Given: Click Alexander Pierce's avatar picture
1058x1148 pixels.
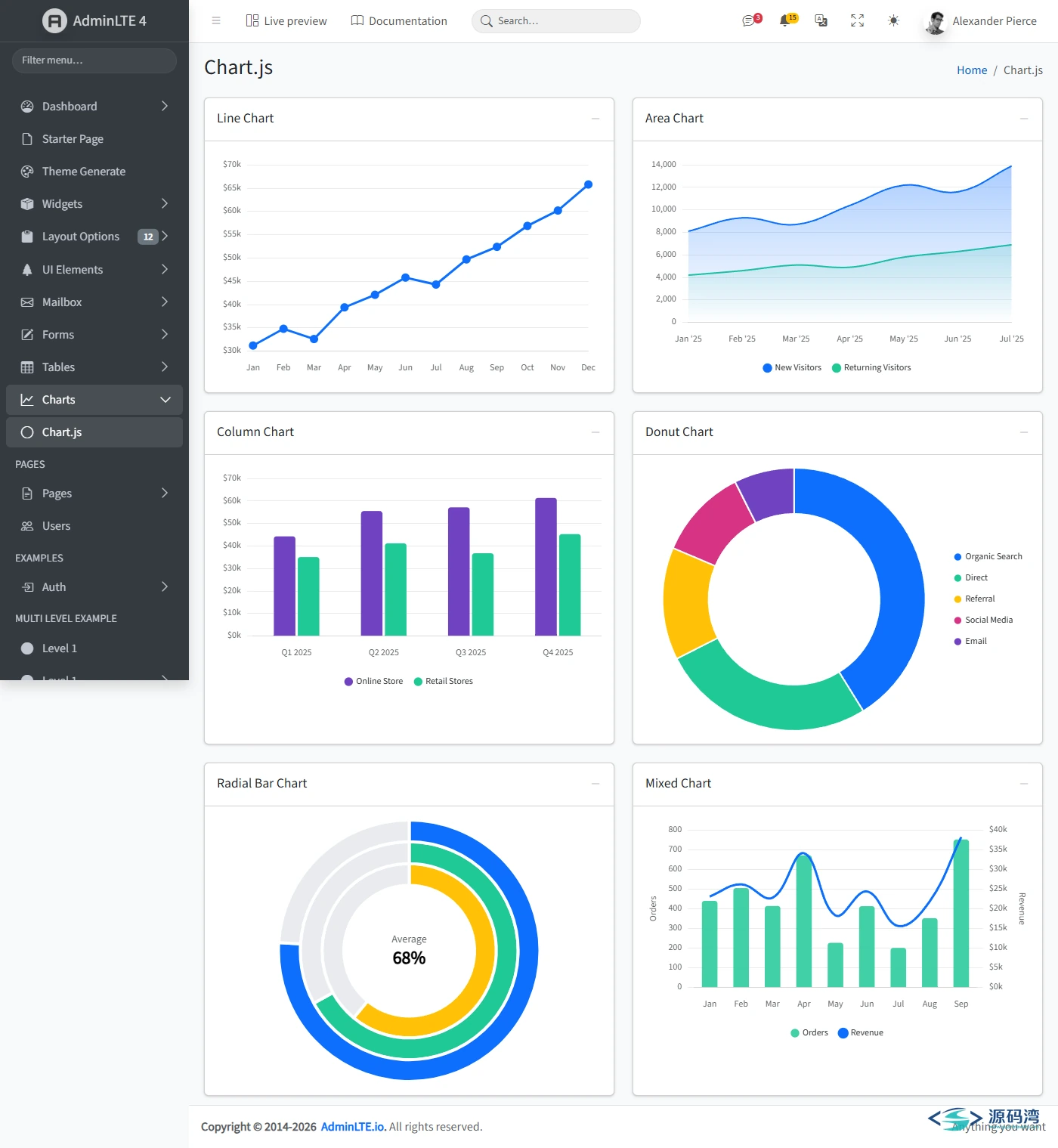Looking at the screenshot, I should [936, 22].
